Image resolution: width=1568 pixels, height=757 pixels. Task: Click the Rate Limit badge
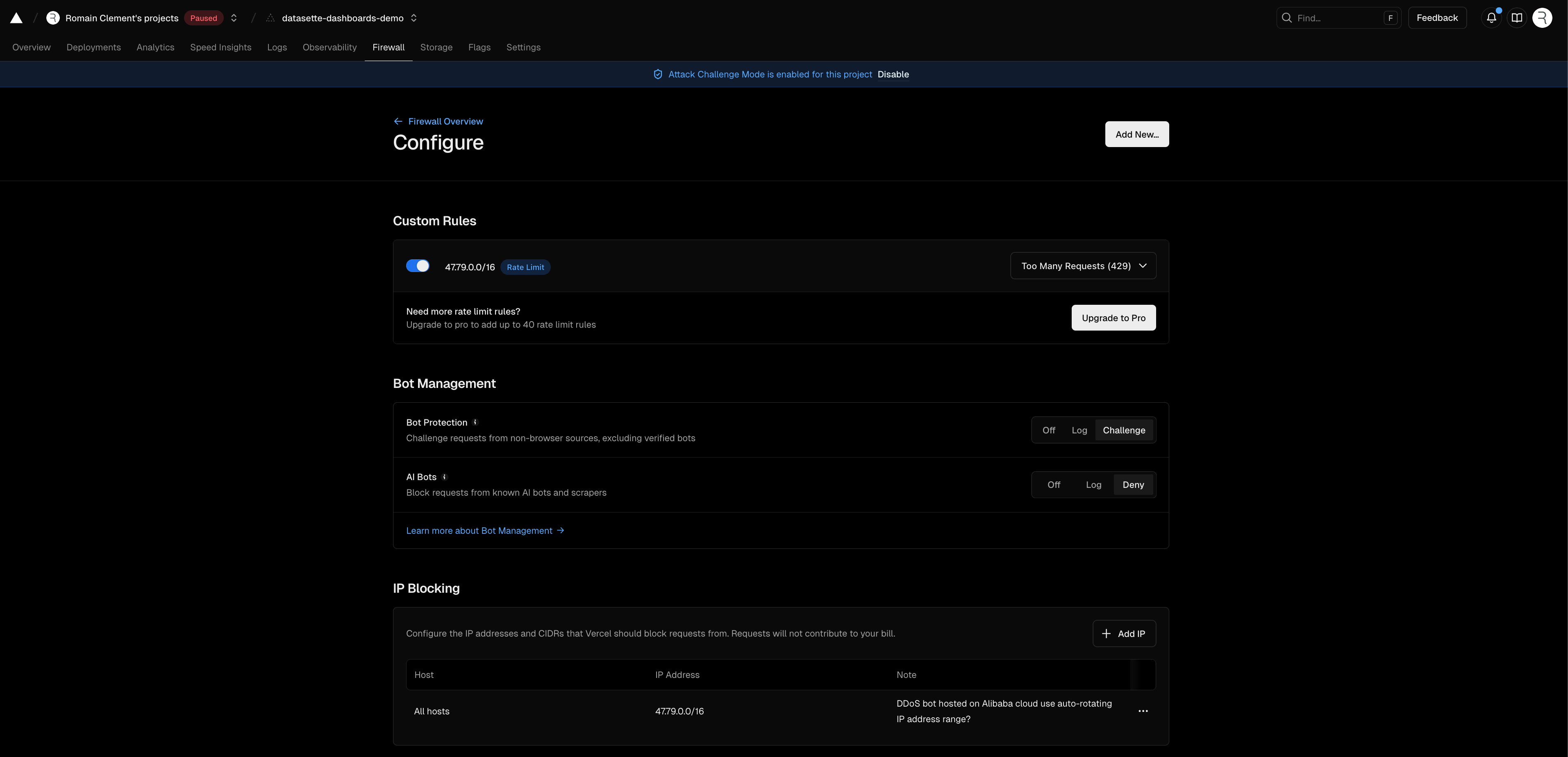[525, 267]
